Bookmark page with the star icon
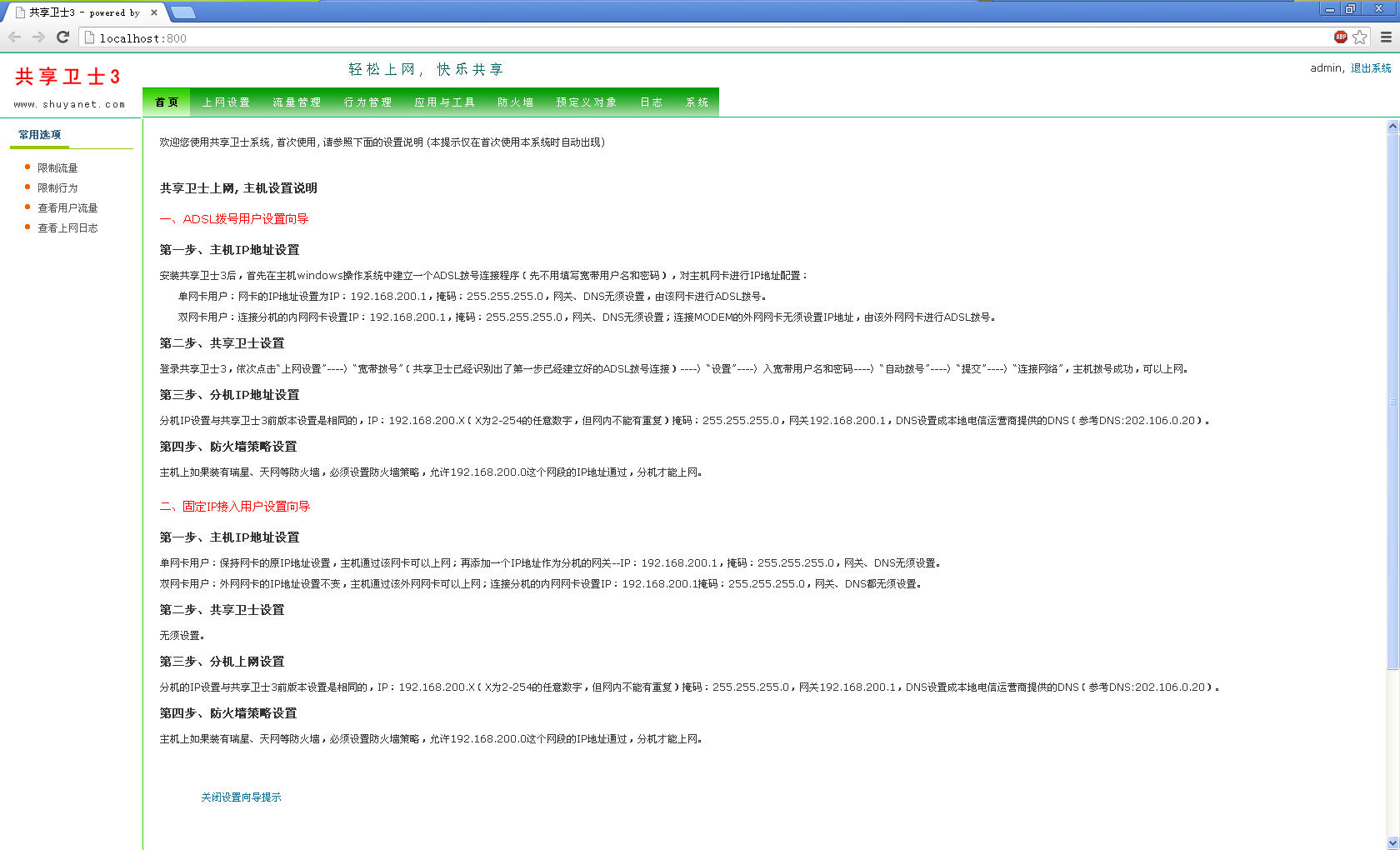Screen dimensions: 1400x850 click(x=1360, y=37)
